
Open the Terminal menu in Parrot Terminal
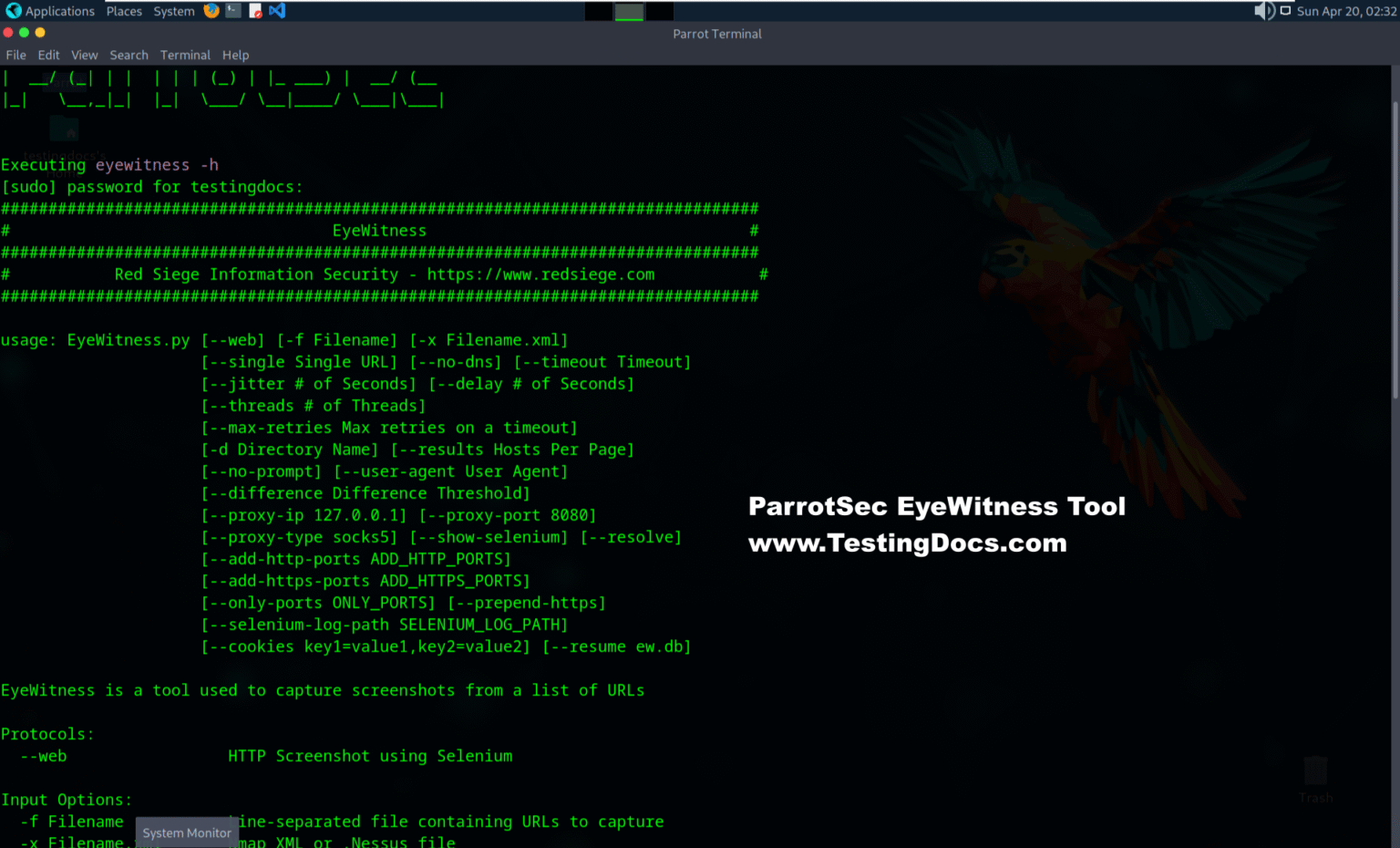point(185,55)
